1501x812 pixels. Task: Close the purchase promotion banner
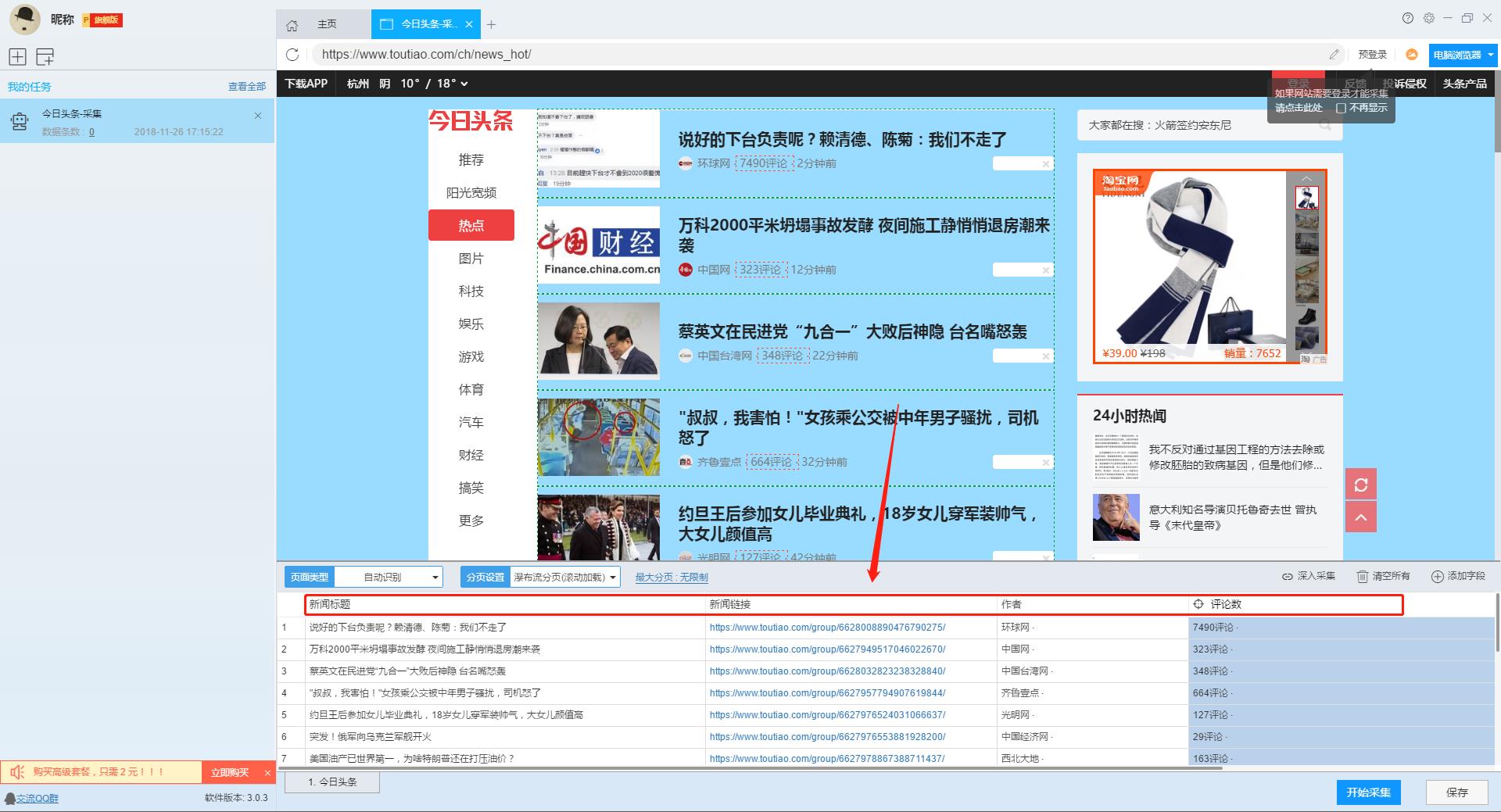(x=267, y=773)
